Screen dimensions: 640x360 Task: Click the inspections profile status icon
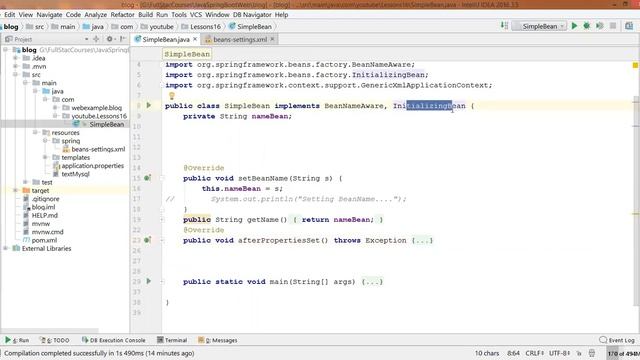[592, 353]
